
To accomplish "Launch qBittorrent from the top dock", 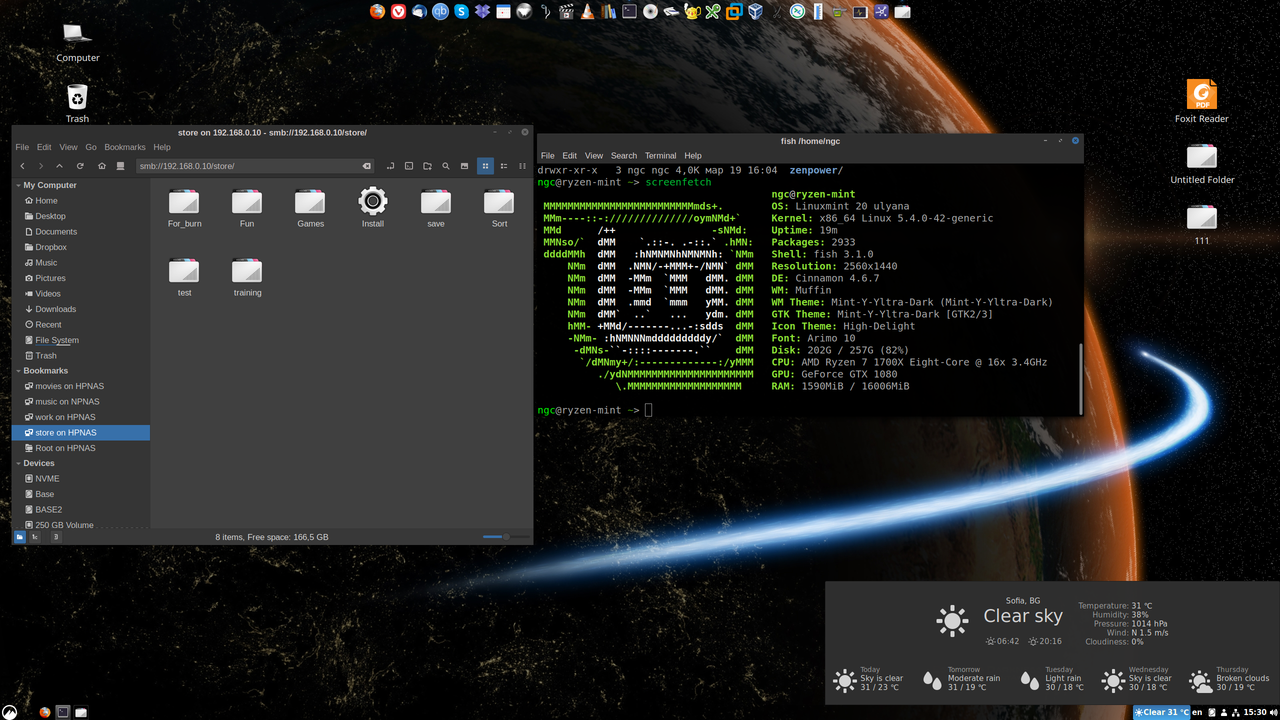I will [x=440, y=12].
